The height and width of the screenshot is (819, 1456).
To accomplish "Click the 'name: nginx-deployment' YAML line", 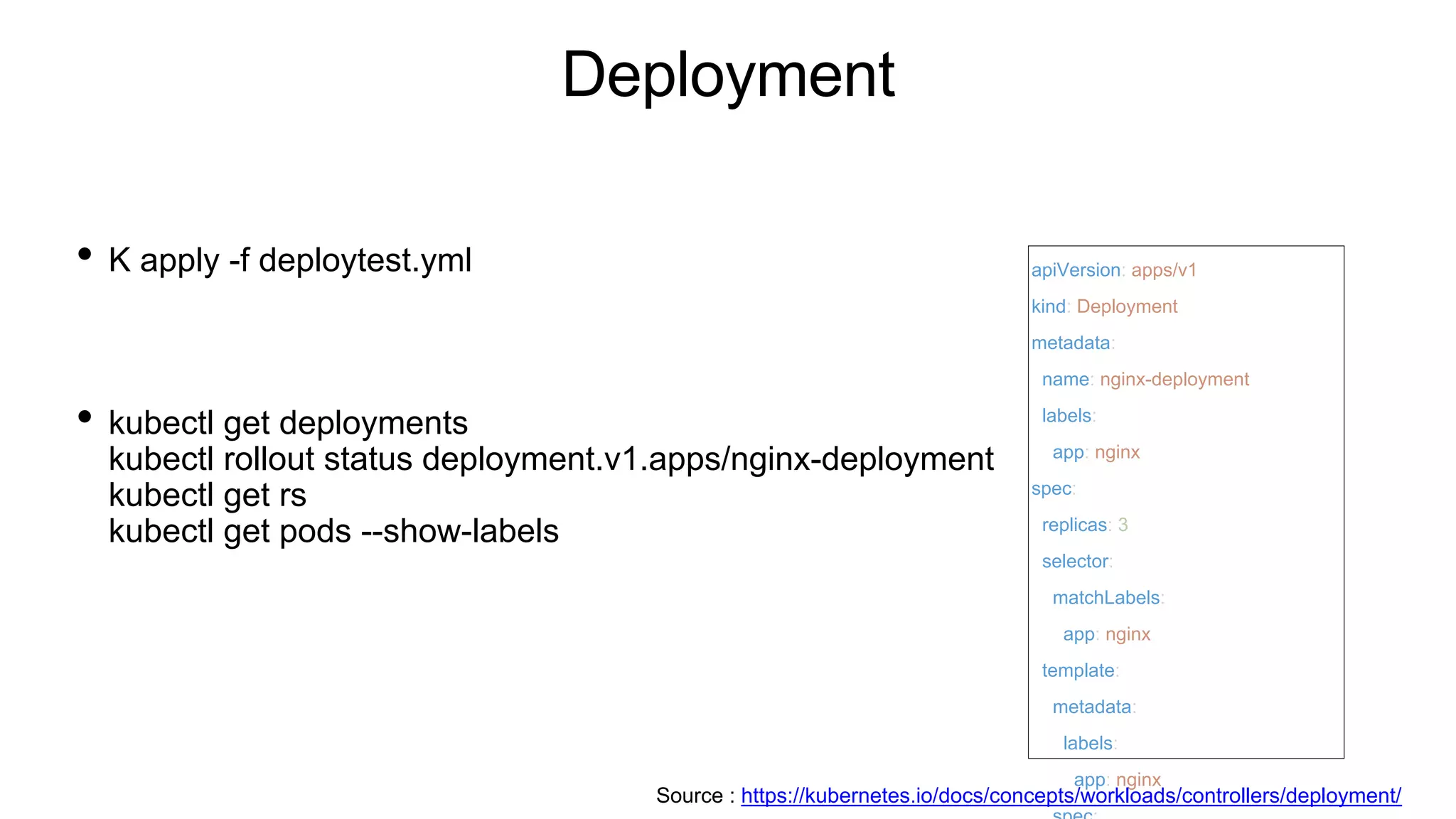I will 1145,380.
